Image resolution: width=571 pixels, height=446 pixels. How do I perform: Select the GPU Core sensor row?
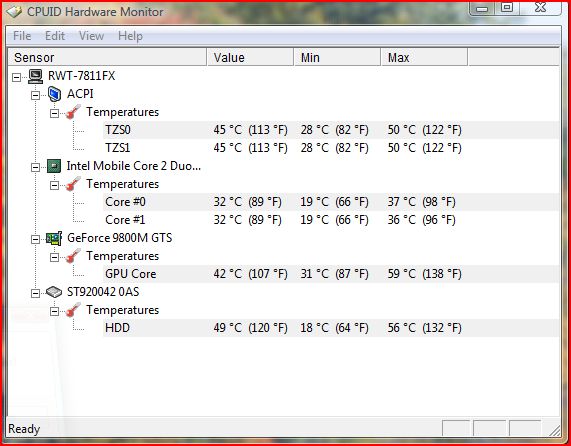tap(331, 274)
